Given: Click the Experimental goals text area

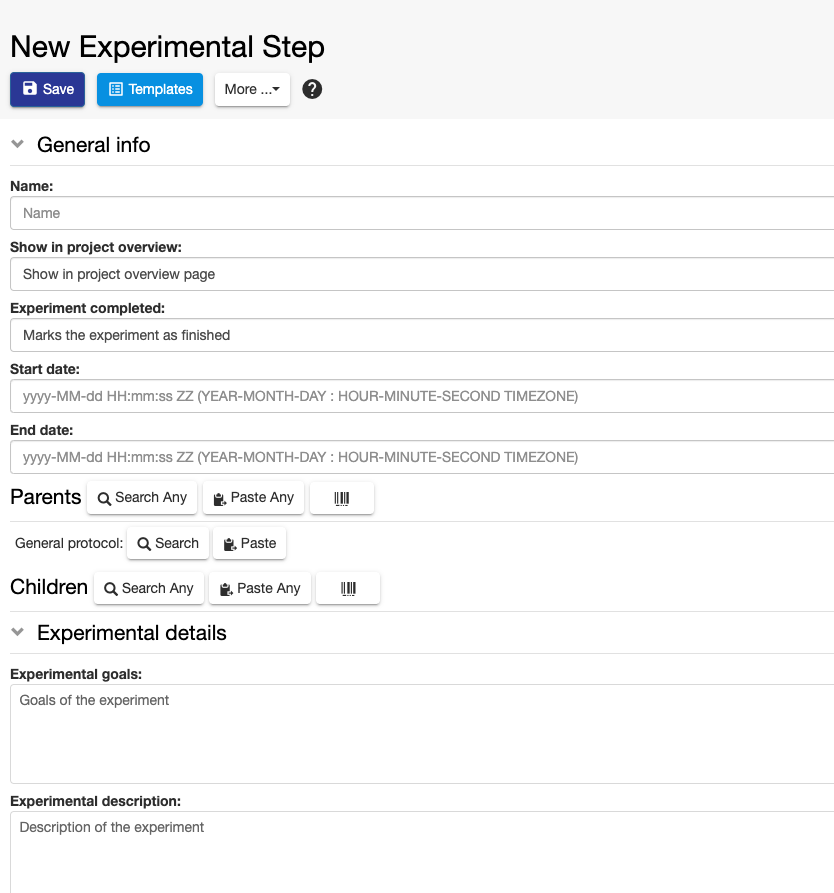Looking at the screenshot, I should tap(422, 734).
